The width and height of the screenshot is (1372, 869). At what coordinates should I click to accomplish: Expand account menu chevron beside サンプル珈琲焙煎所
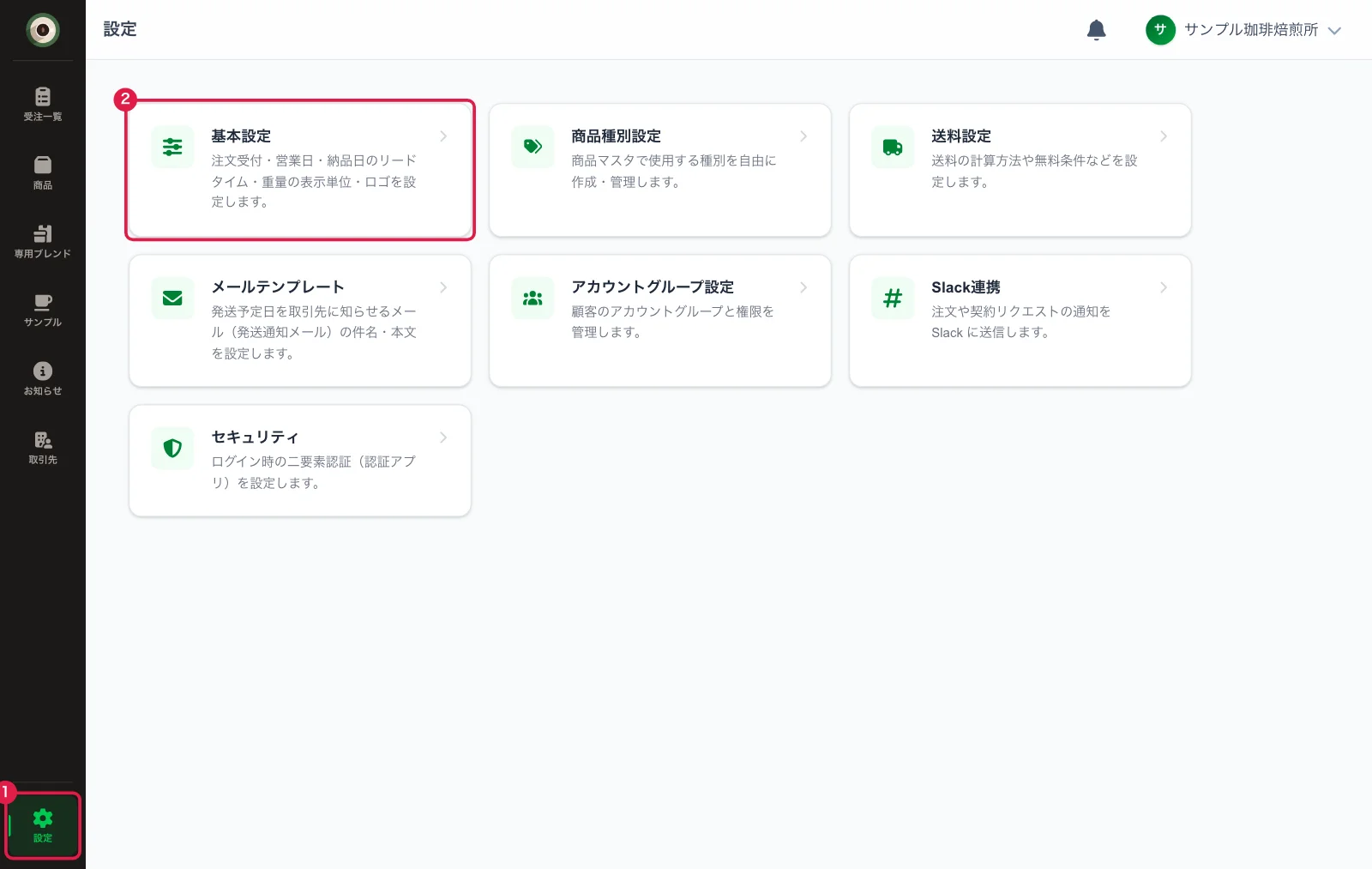(x=1334, y=30)
